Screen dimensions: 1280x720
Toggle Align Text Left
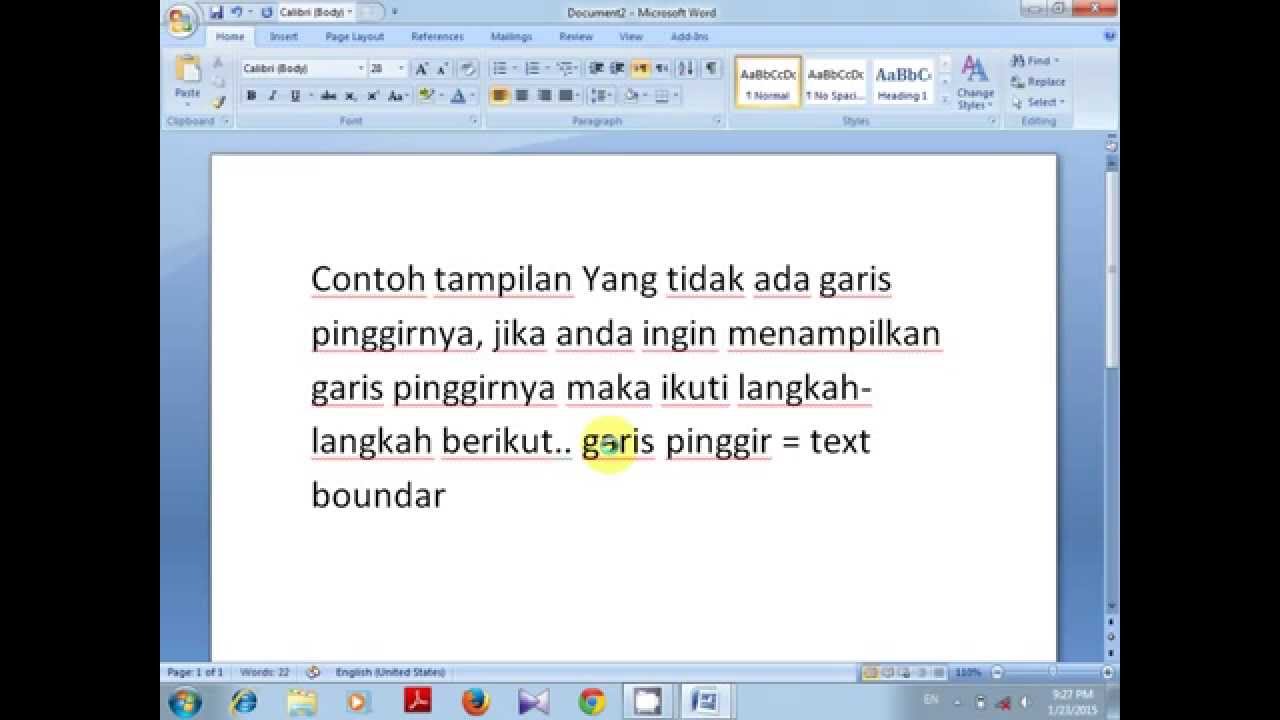[x=499, y=96]
